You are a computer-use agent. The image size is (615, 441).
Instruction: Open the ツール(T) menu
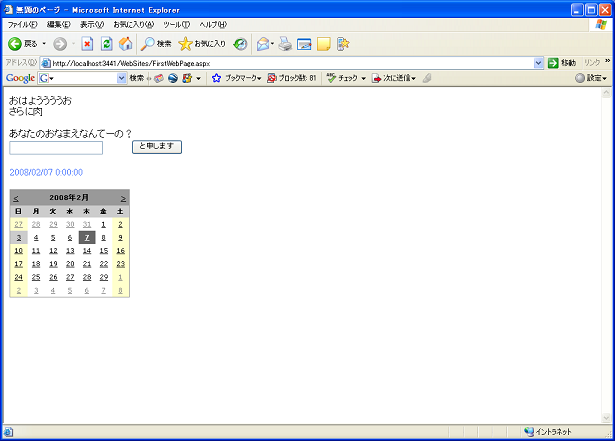coord(178,24)
